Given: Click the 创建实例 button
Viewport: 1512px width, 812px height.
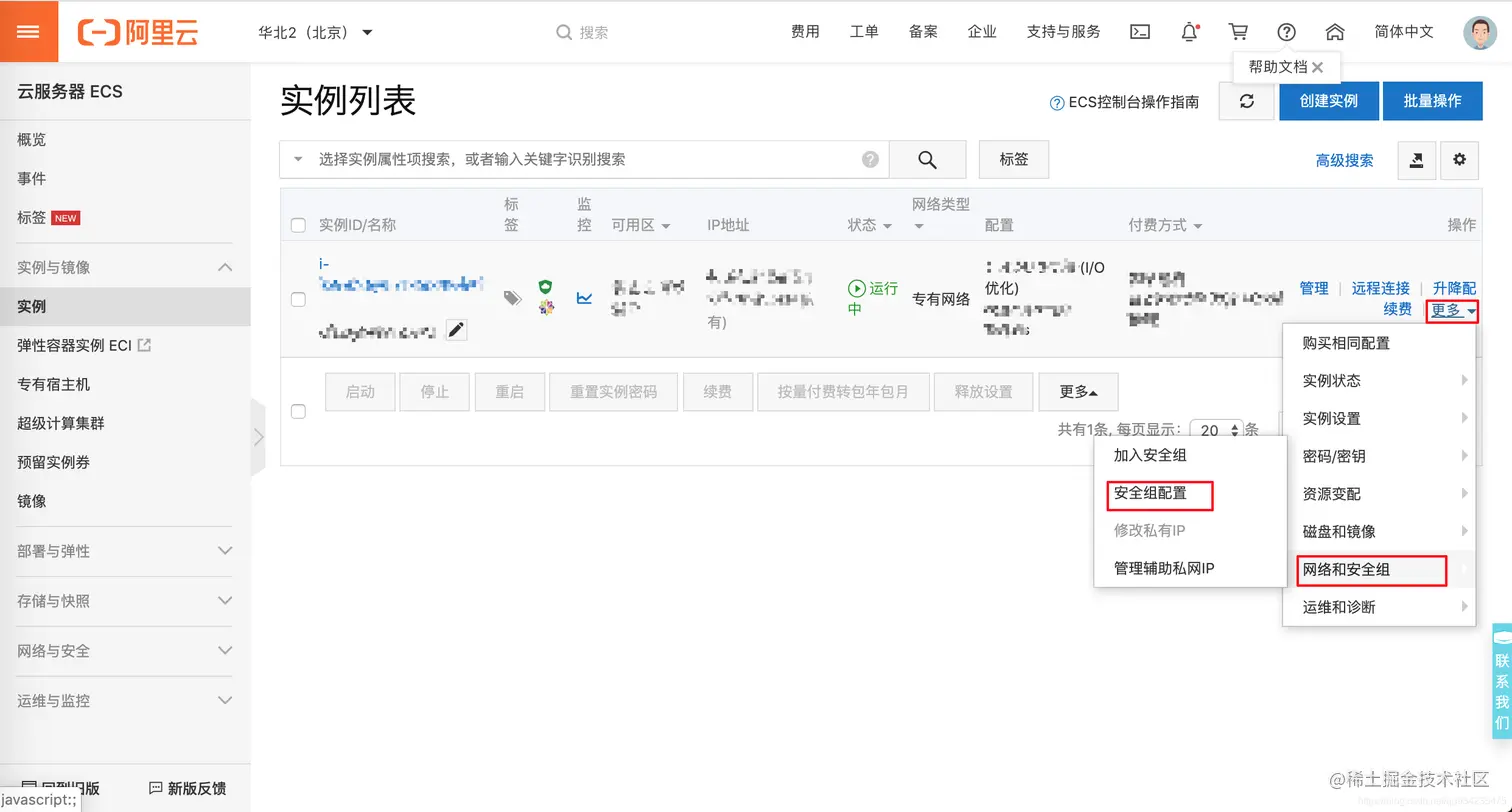Looking at the screenshot, I should pyautogui.click(x=1328, y=101).
